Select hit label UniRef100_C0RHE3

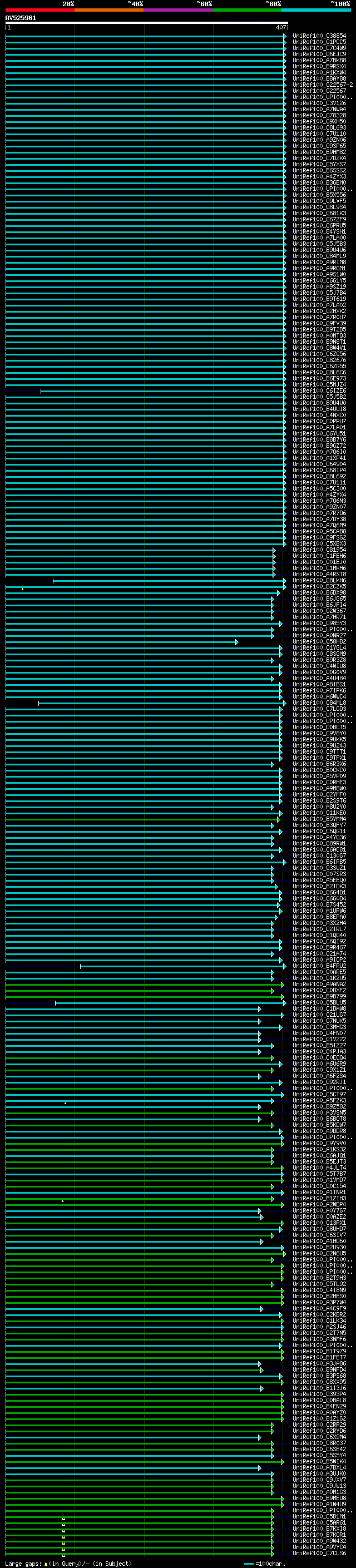click(x=319, y=783)
